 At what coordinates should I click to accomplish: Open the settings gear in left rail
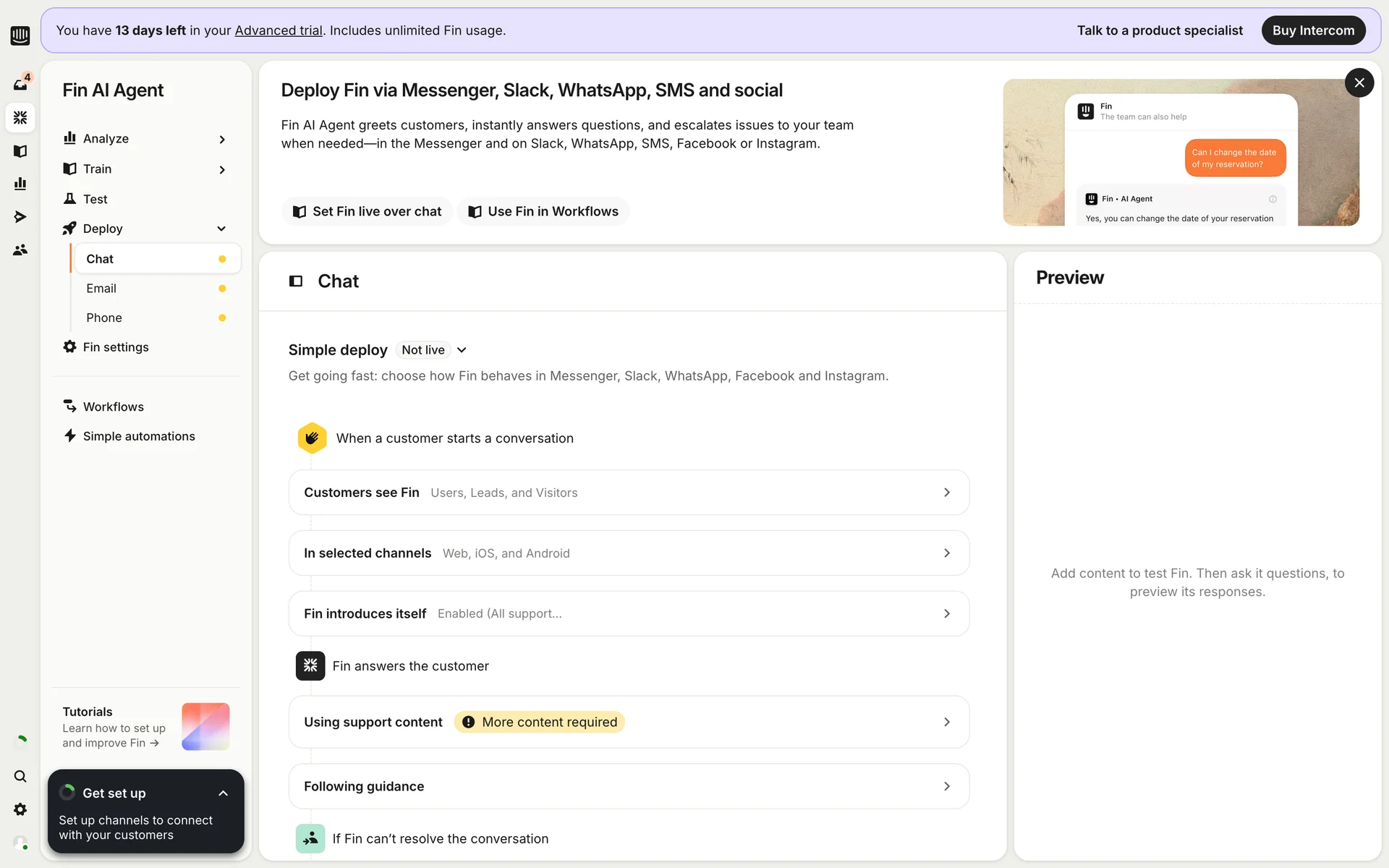[x=20, y=809]
